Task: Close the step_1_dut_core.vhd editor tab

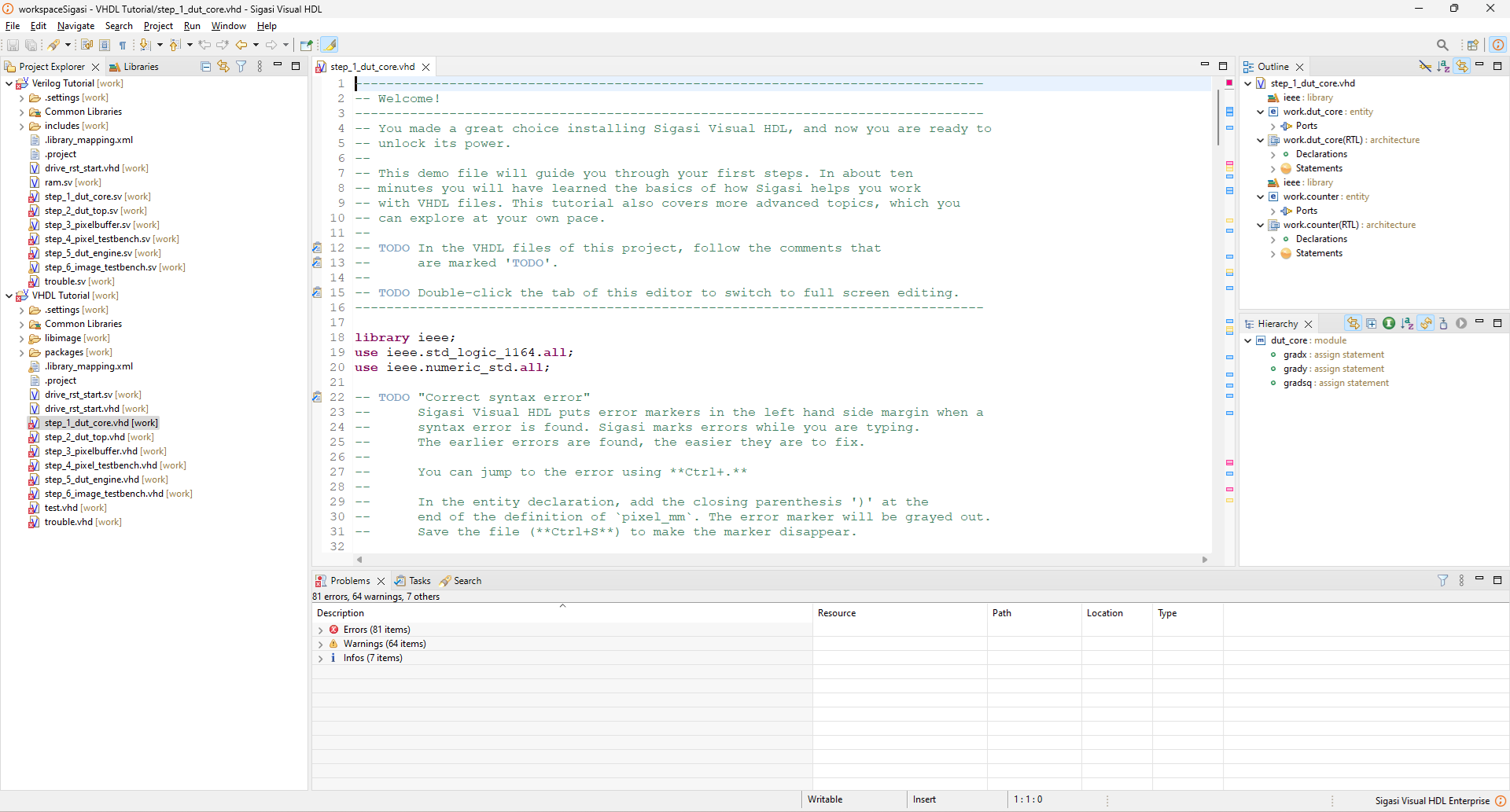Action: coord(426,67)
